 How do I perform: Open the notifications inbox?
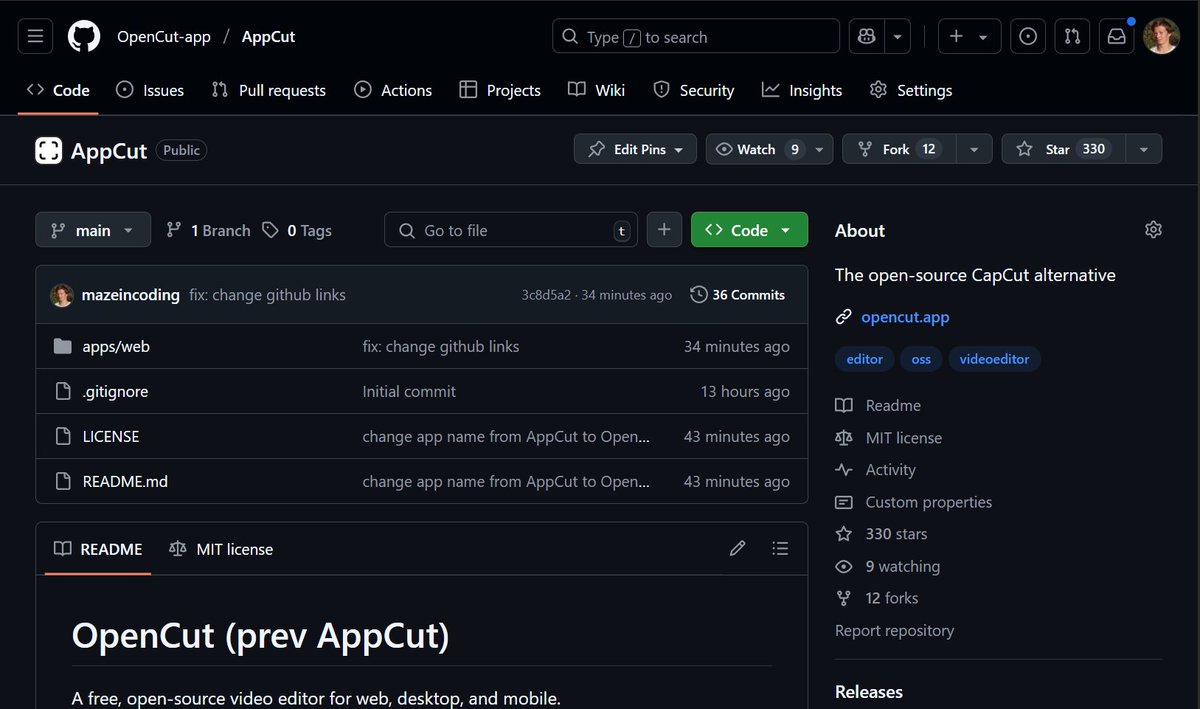pyautogui.click(x=1116, y=37)
